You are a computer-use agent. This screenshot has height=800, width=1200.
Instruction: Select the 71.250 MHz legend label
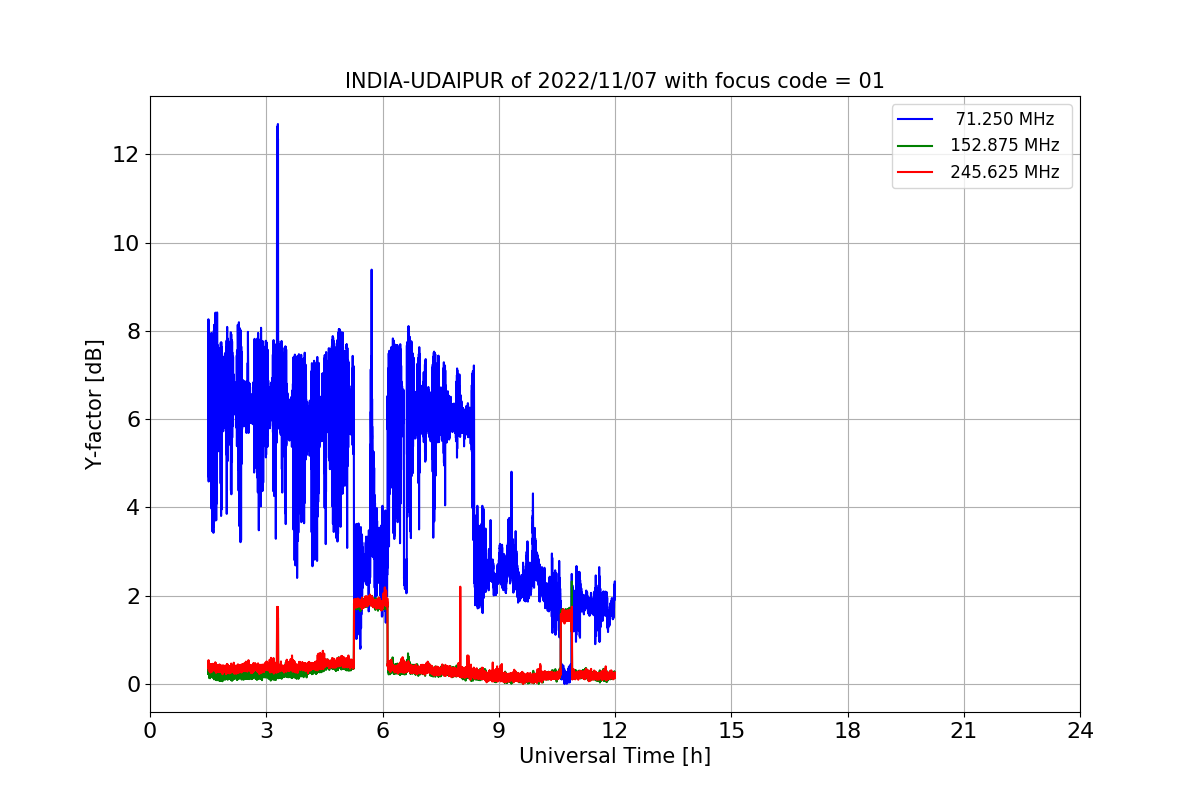click(1005, 119)
